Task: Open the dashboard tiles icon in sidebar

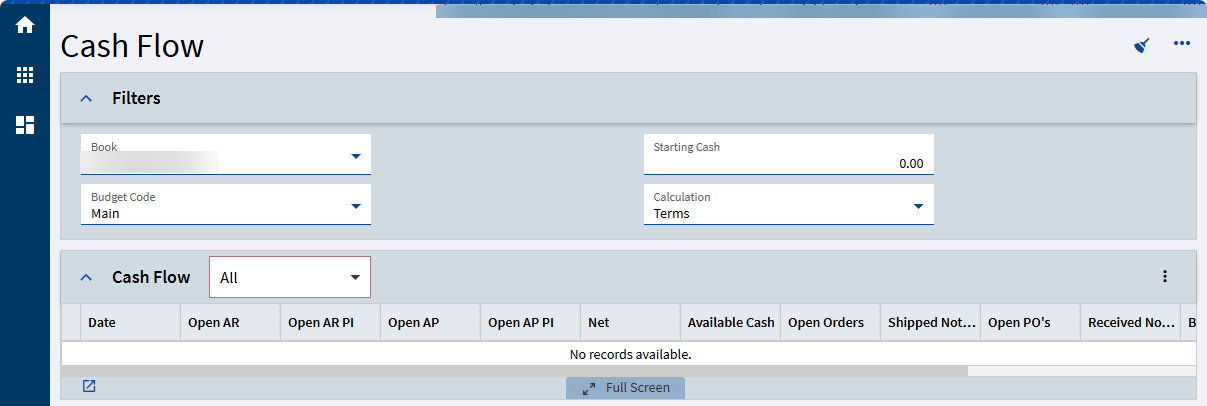Action: pos(25,125)
